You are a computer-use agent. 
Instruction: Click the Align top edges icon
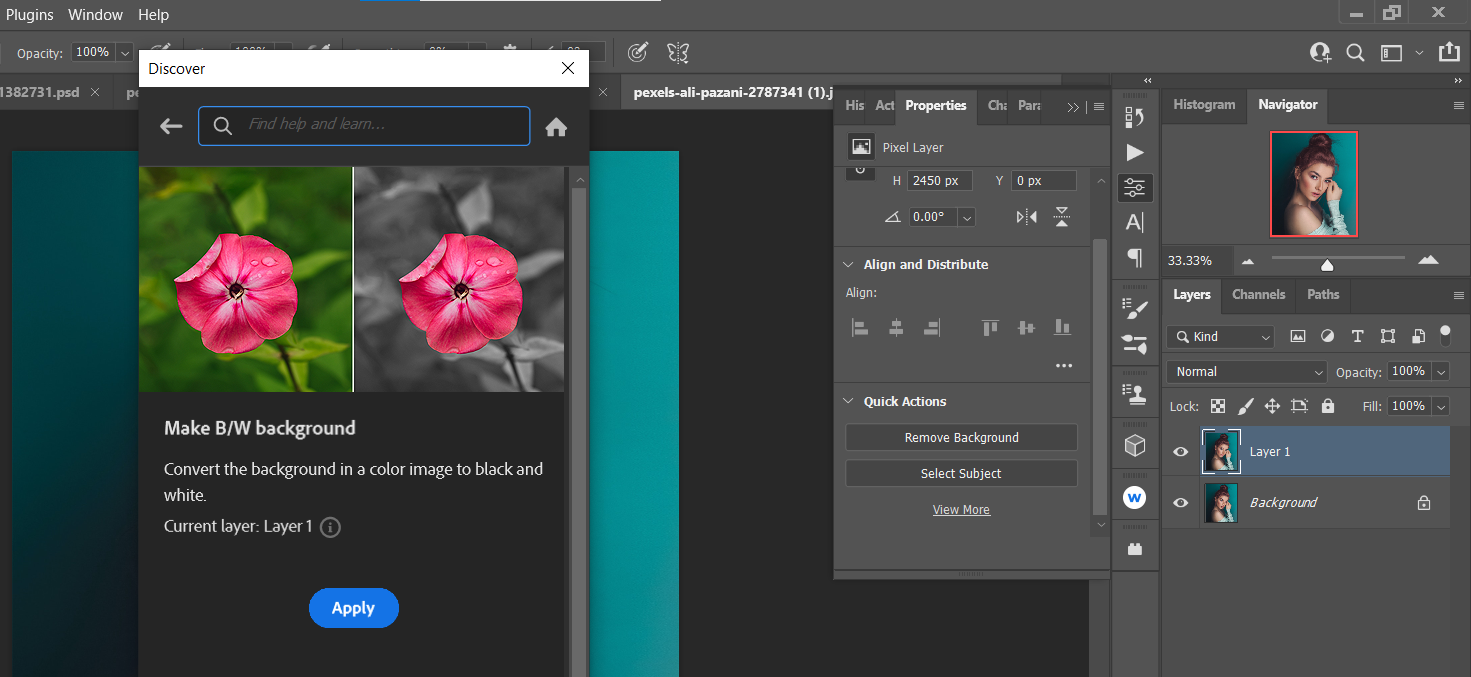pos(989,327)
